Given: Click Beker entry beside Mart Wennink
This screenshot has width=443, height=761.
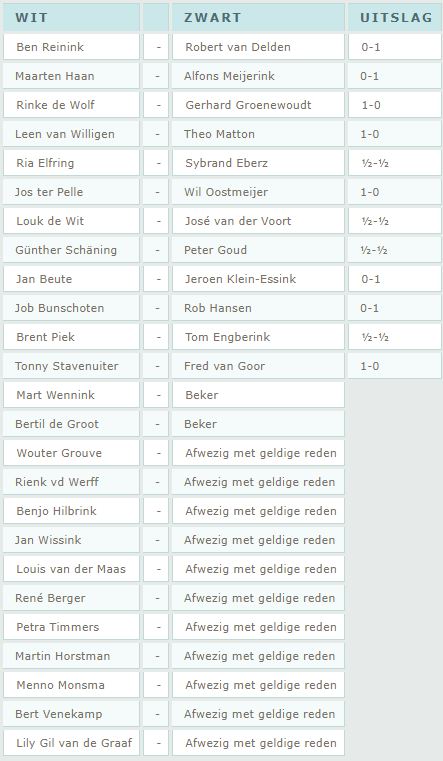Looking at the screenshot, I should coord(258,395).
